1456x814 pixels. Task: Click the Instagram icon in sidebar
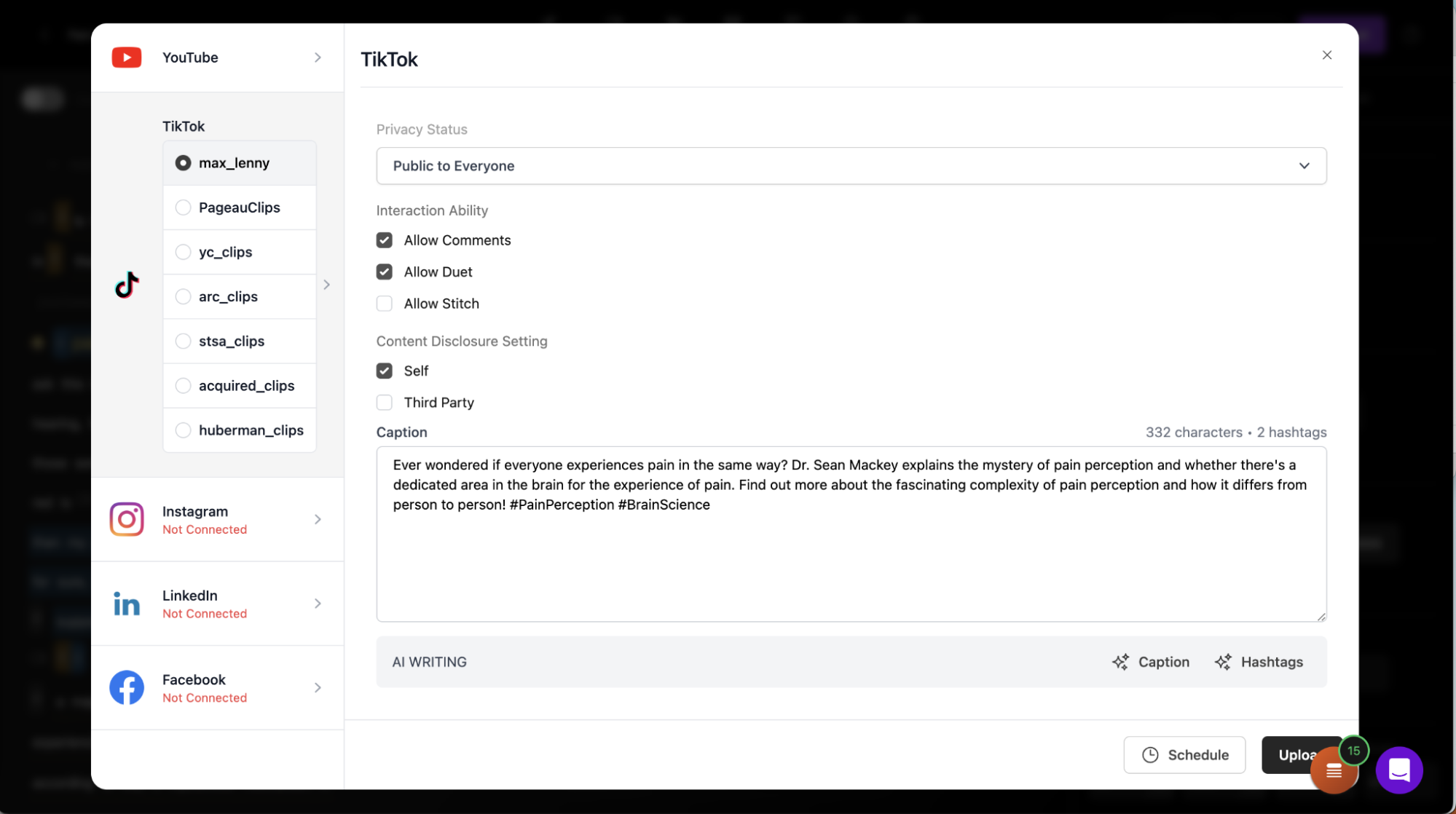pyautogui.click(x=125, y=519)
